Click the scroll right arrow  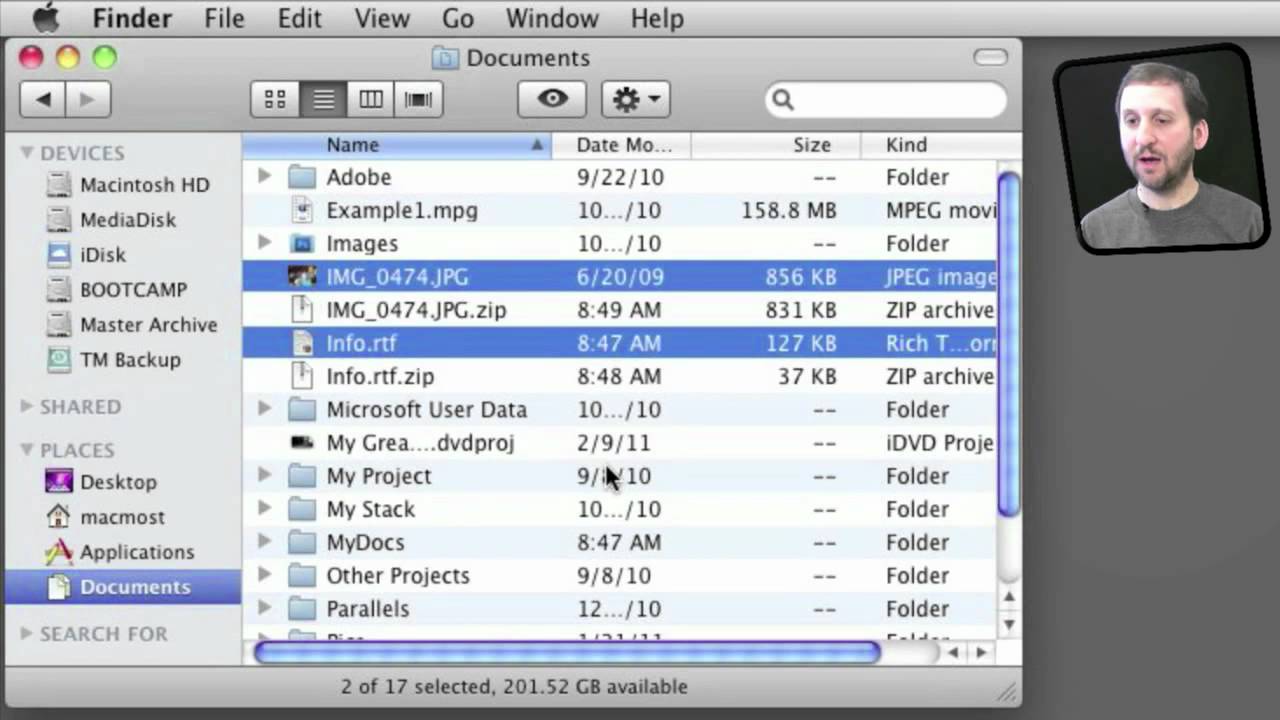click(x=981, y=653)
